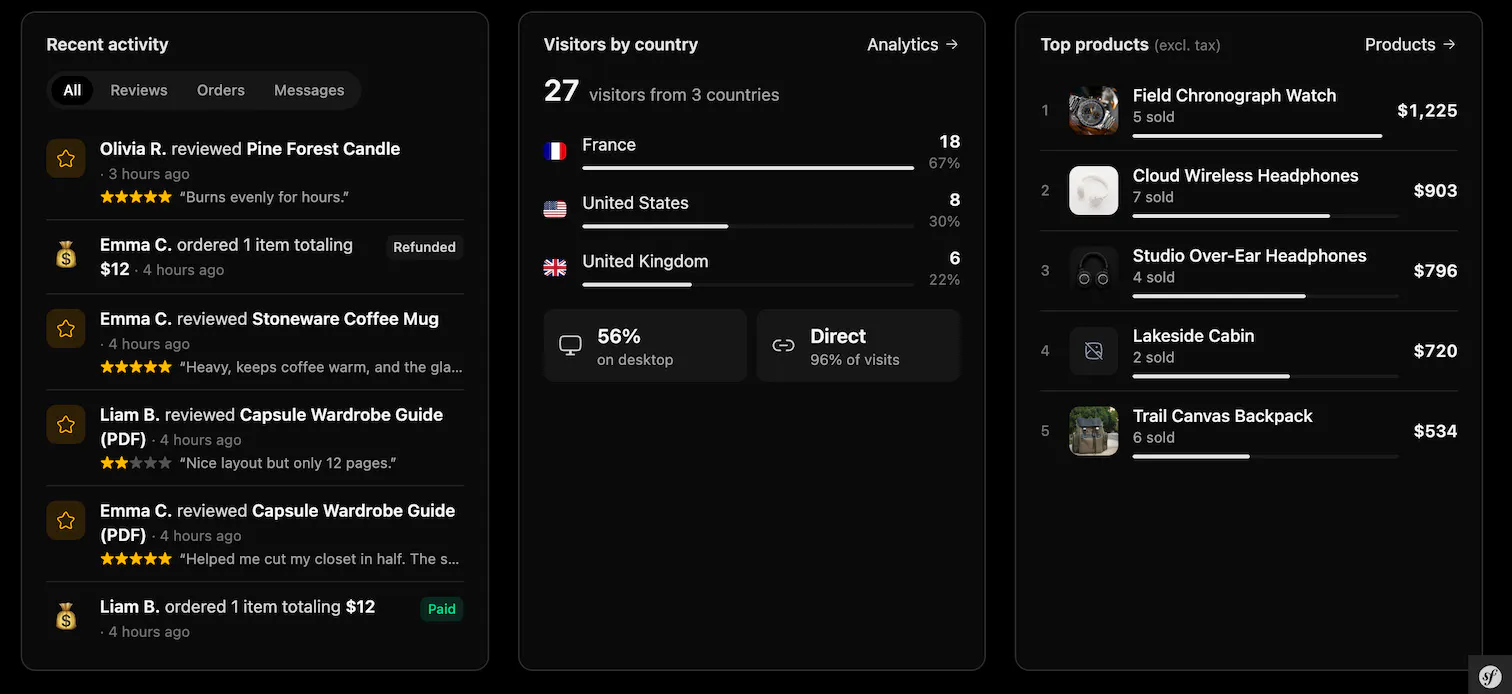
Task: Click the United Kingdom visitors progress bar
Action: pyautogui.click(x=748, y=284)
